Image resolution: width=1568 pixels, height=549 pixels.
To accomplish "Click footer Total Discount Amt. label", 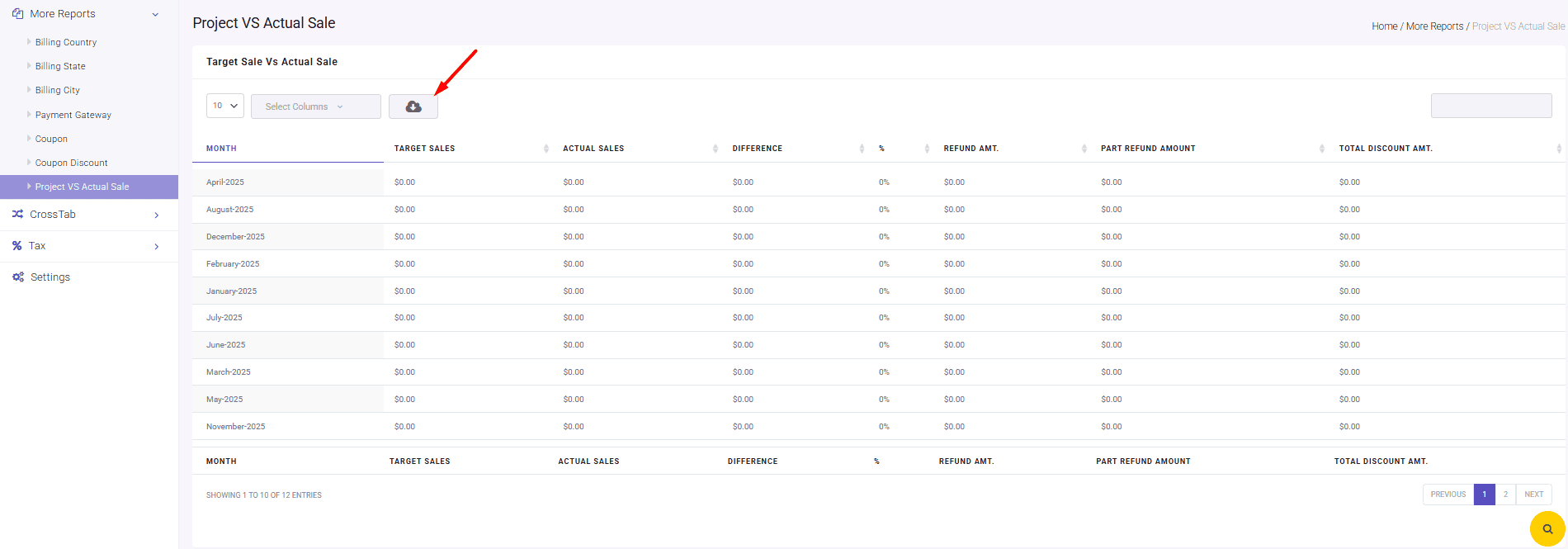I will pos(1381,461).
